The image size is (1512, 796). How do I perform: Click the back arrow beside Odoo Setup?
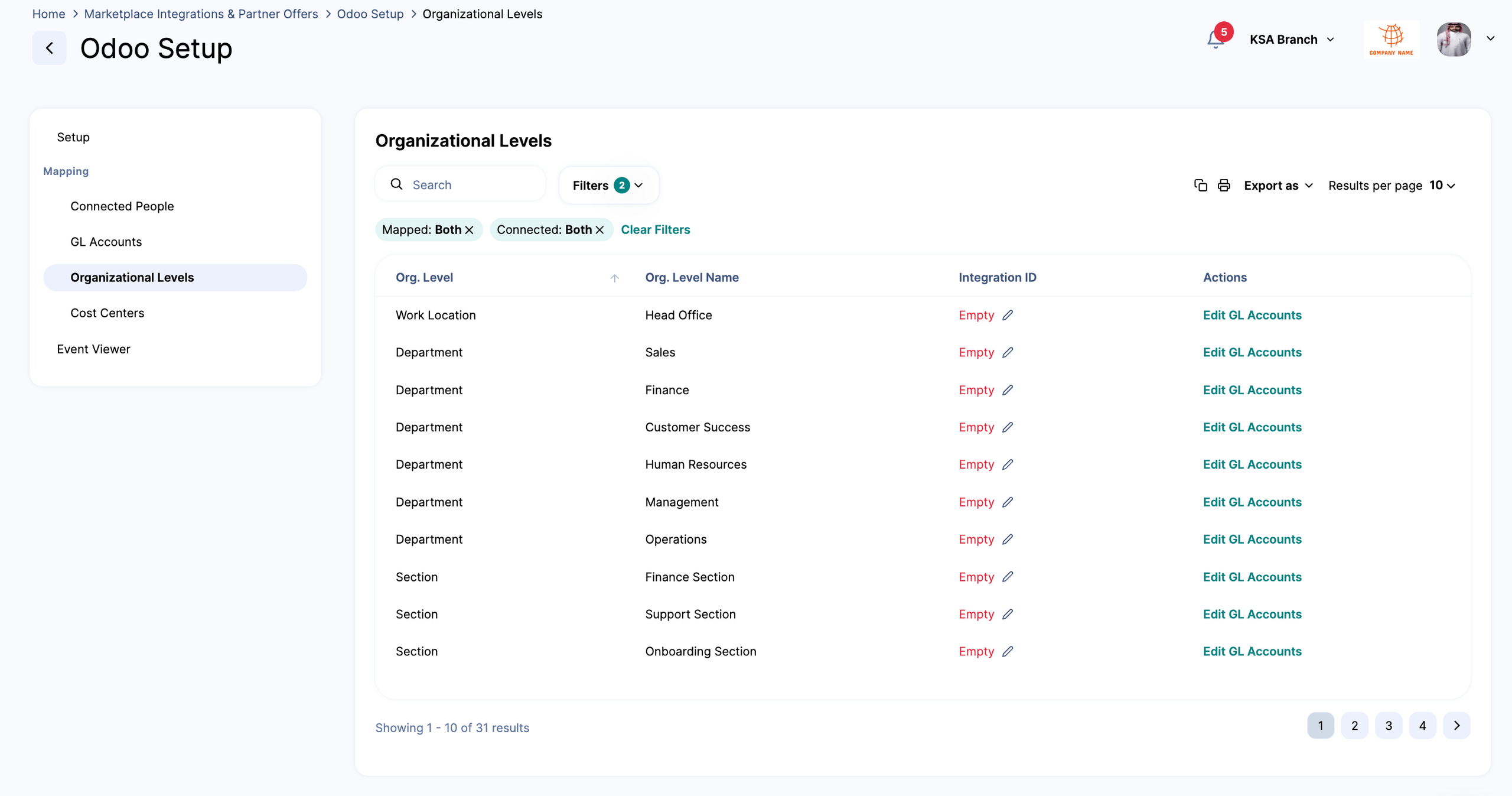pyautogui.click(x=50, y=48)
